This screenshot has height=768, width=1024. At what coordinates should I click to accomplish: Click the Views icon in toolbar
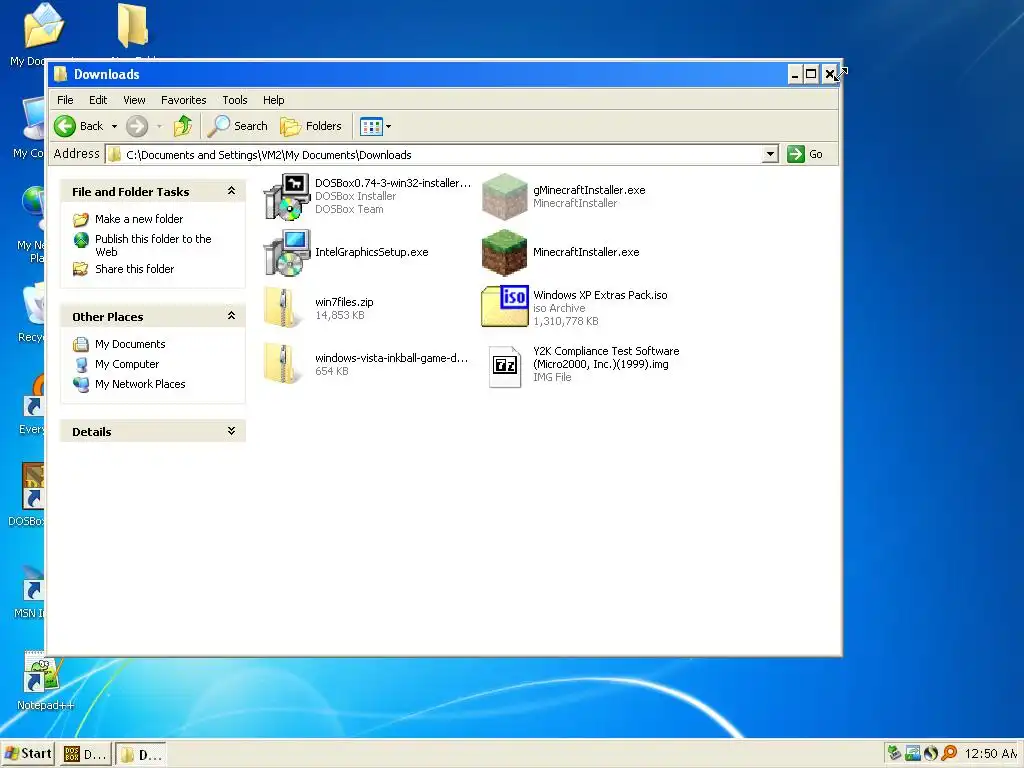click(x=371, y=127)
